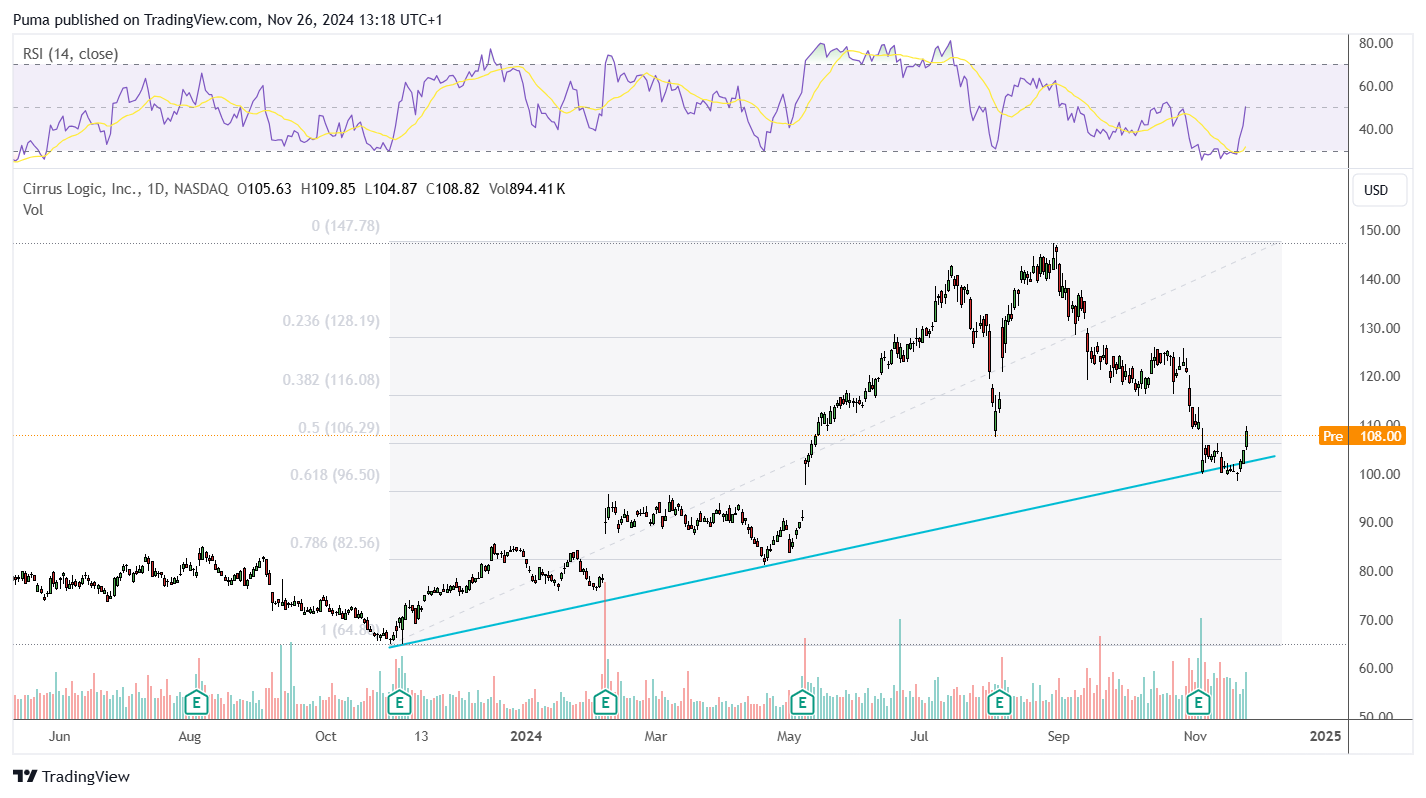Click the 2025 year label on the time axis
This screenshot has height=798, width=1426.
tap(1325, 737)
